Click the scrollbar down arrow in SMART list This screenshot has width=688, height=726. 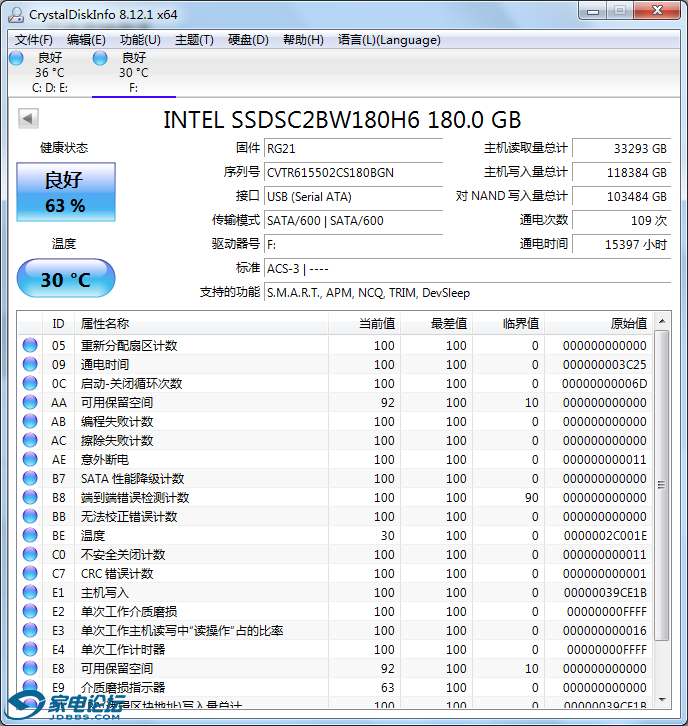pyautogui.click(x=662, y=700)
